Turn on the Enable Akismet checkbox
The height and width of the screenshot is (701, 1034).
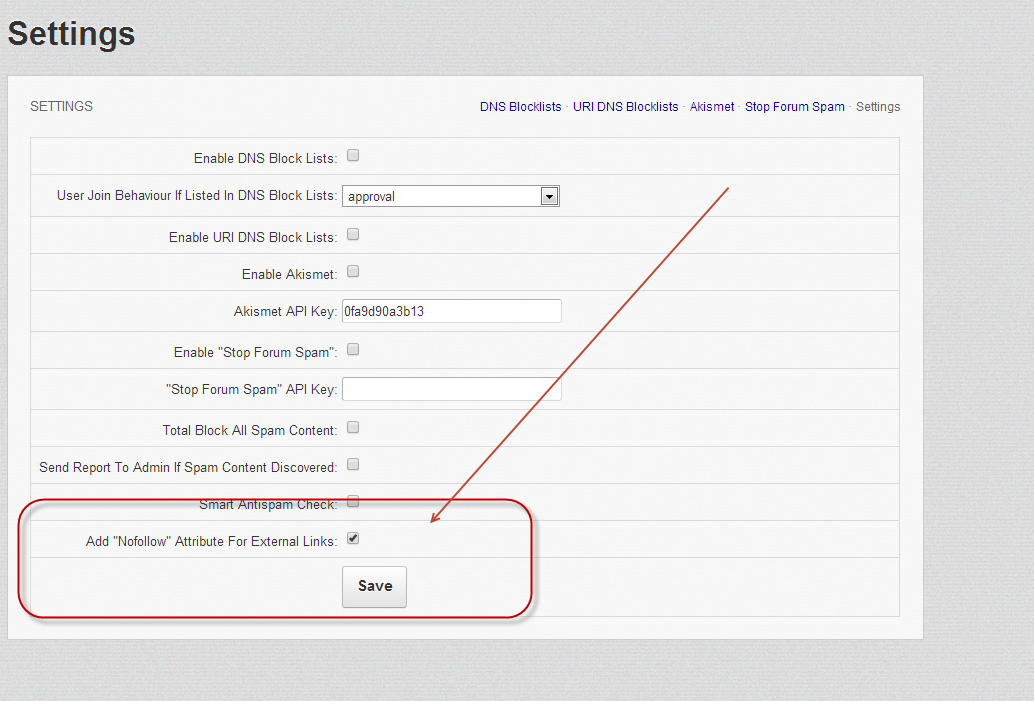click(352, 272)
